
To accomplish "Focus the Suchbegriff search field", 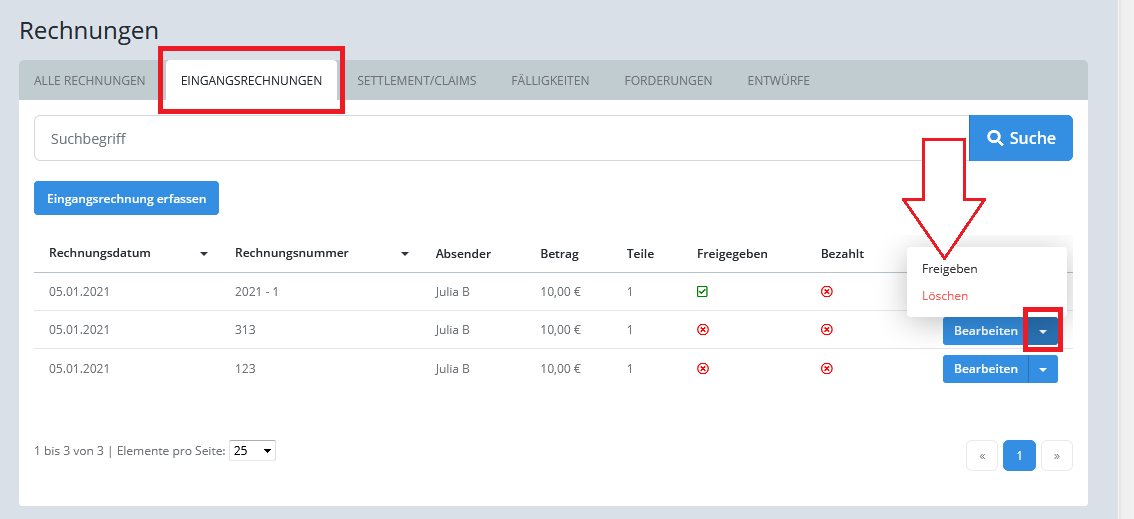I will 501,138.
